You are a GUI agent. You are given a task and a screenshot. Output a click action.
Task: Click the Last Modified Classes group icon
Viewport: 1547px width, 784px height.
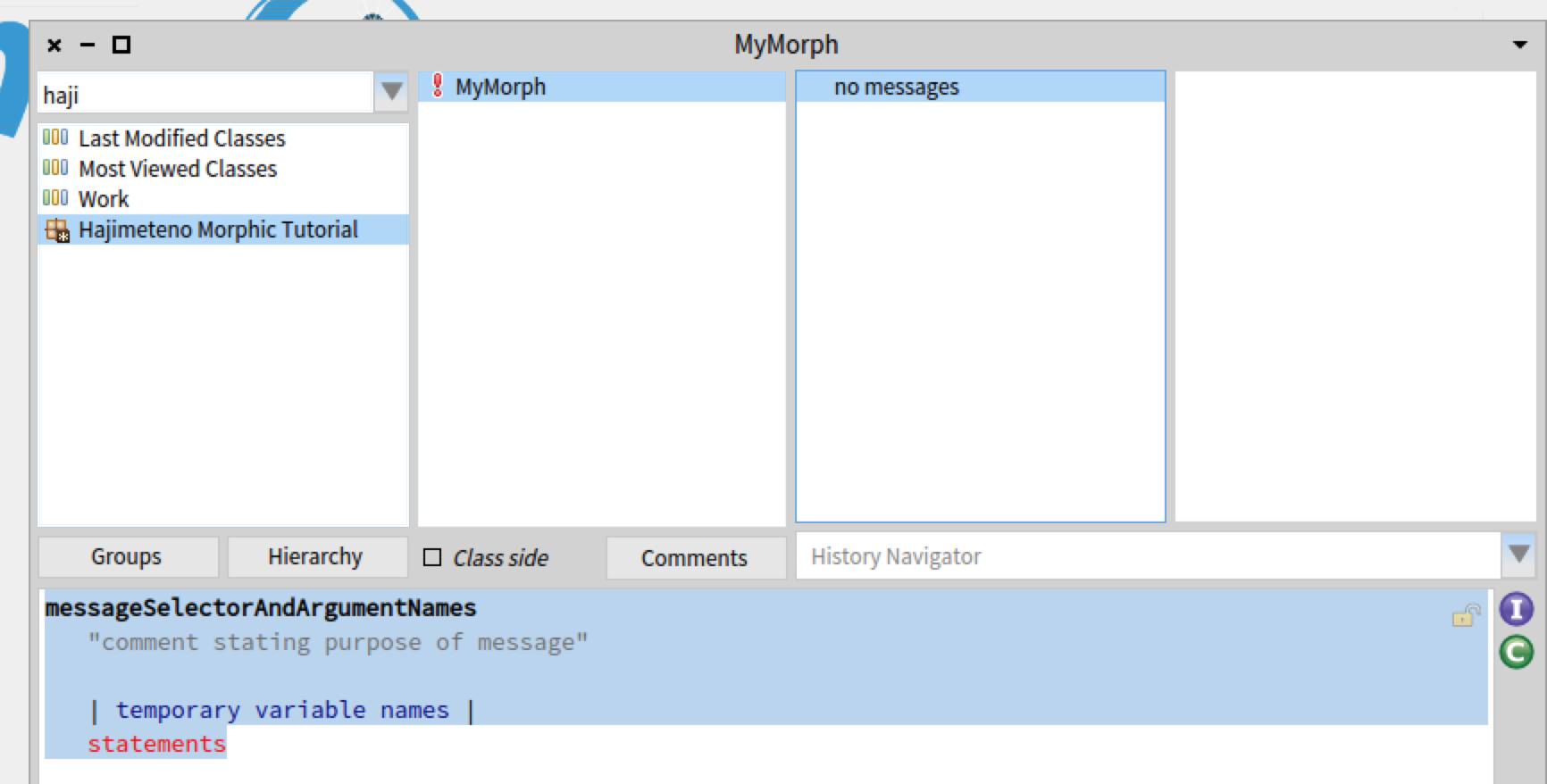tap(55, 138)
